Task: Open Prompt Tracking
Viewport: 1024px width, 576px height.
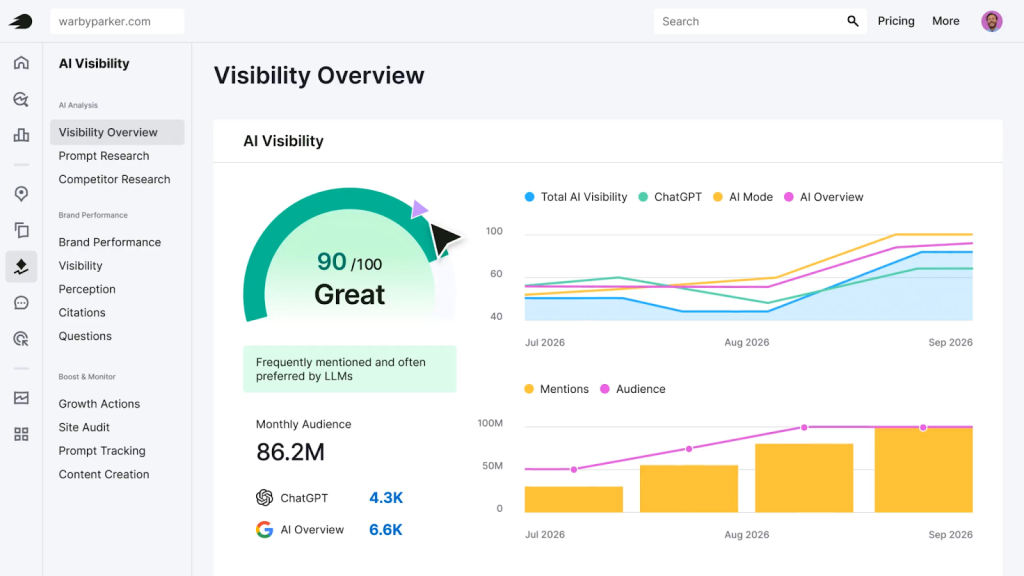Action: pos(102,451)
